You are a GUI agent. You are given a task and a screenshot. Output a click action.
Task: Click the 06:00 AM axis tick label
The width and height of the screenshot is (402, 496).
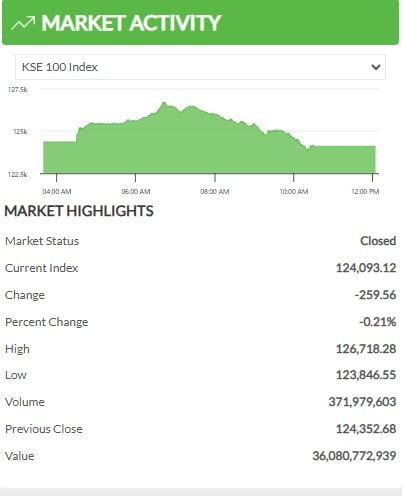(x=136, y=192)
